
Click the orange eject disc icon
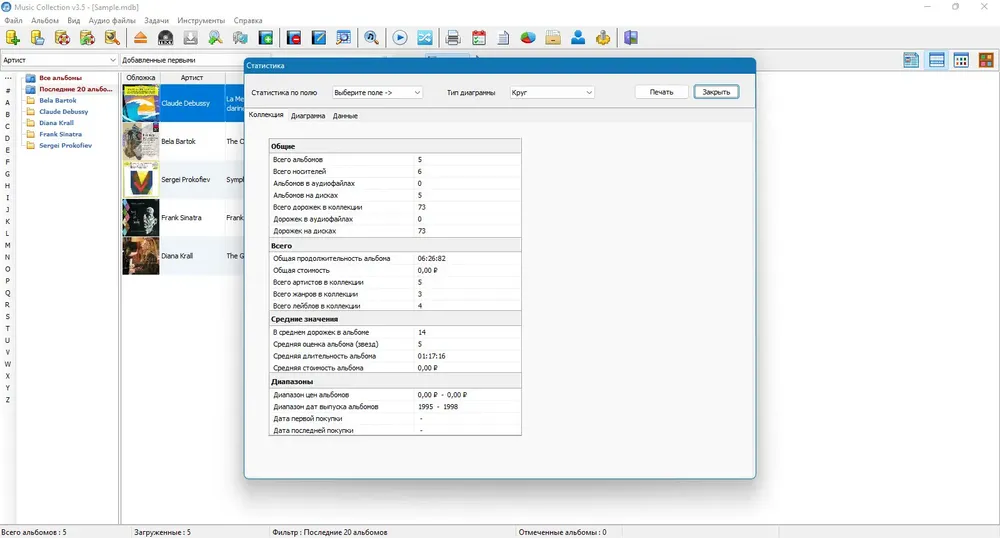140,38
